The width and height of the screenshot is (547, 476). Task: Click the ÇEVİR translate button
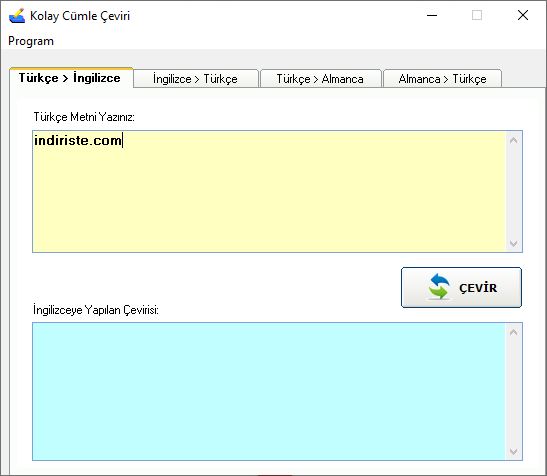(461, 288)
